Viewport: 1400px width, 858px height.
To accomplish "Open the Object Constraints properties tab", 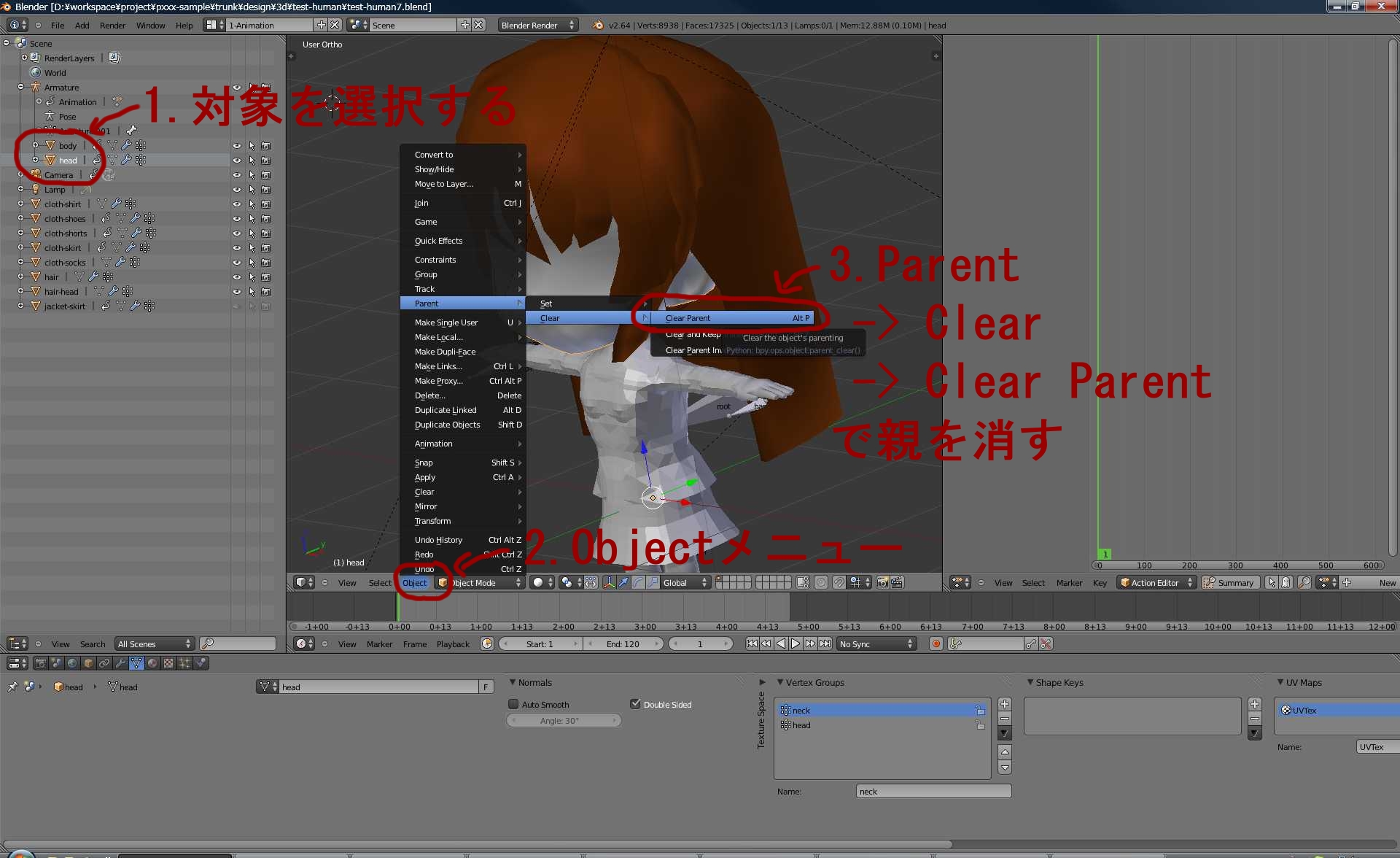I will (x=104, y=663).
